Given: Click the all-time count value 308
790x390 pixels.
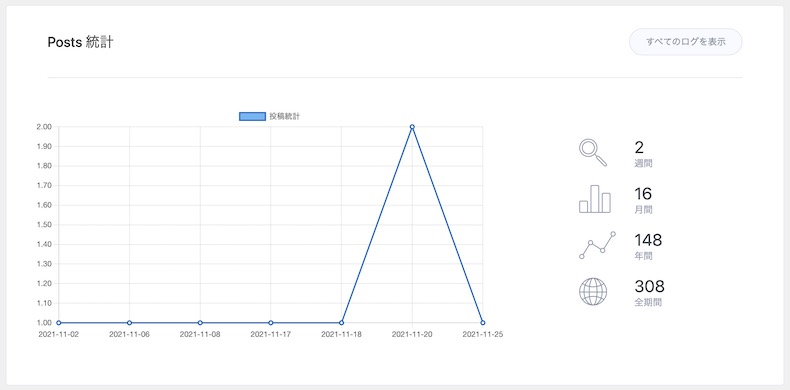Looking at the screenshot, I should 649,287.
